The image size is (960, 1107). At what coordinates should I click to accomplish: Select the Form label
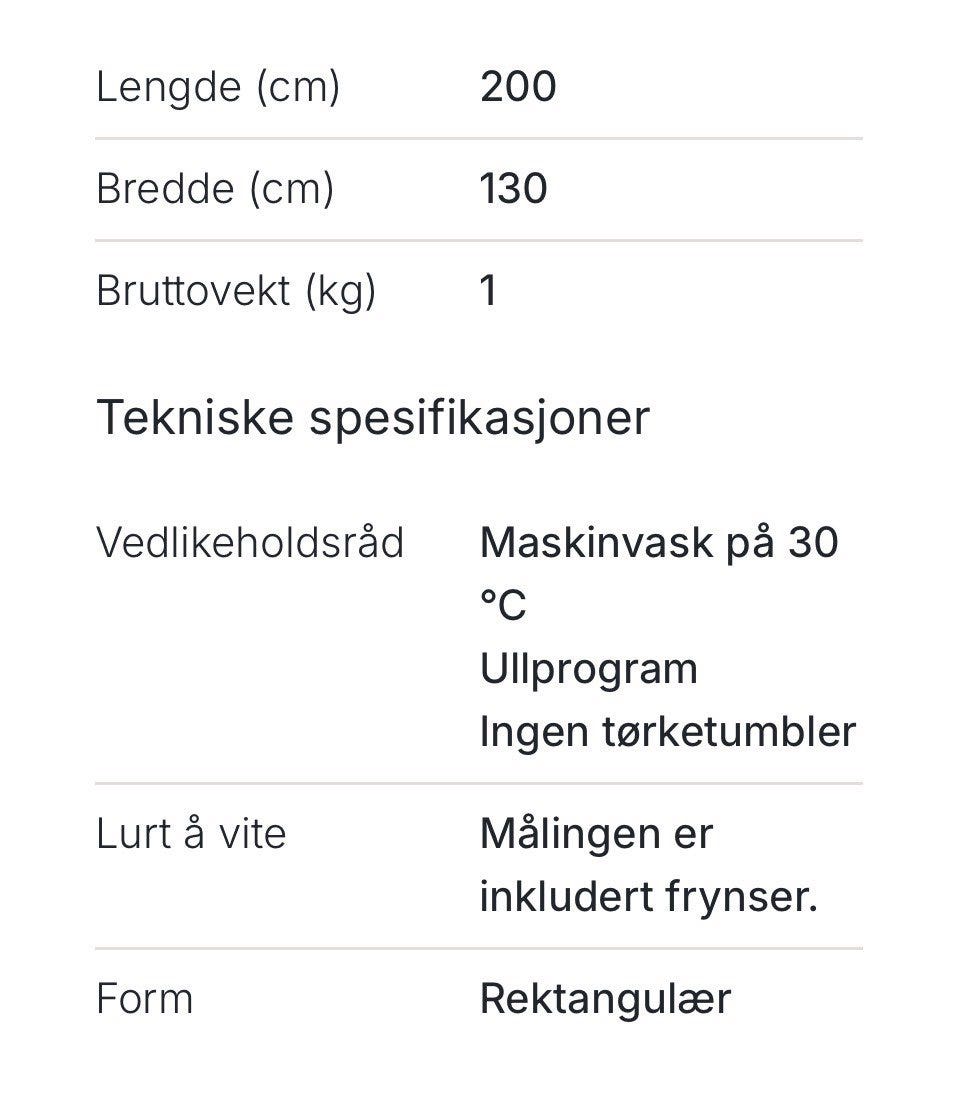click(145, 999)
